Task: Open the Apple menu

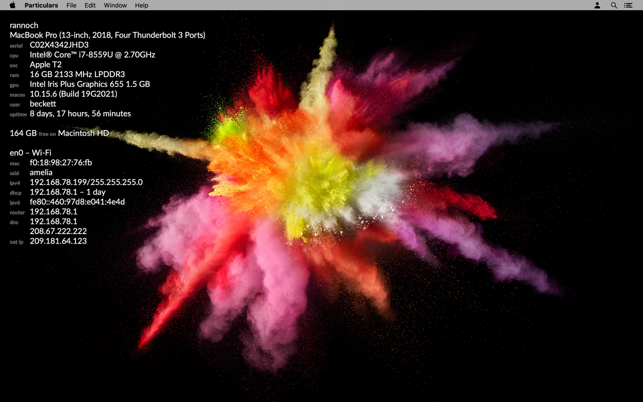Action: (x=12, y=5)
